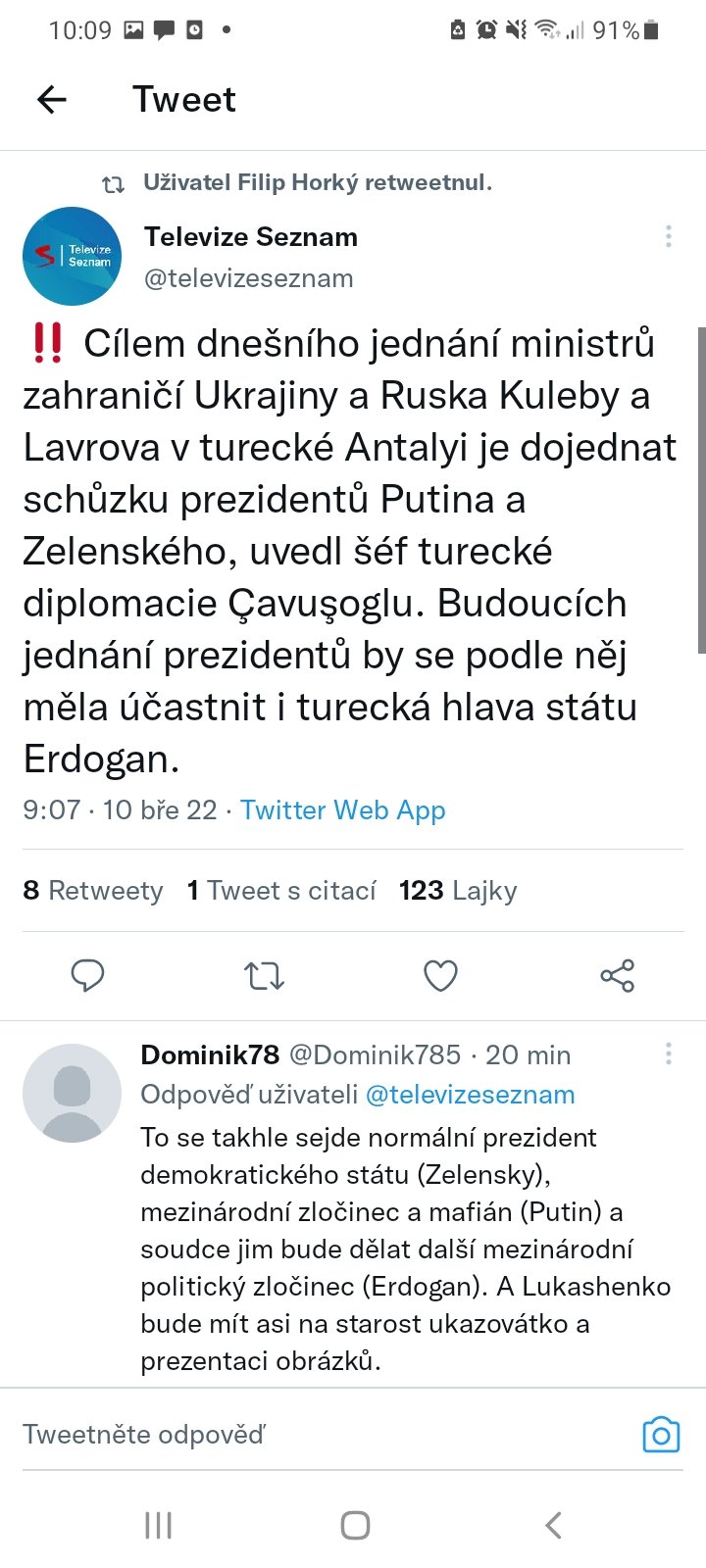Click the vertical scrollbar handle
Viewport: 706px width, 1568px height.
701,490
